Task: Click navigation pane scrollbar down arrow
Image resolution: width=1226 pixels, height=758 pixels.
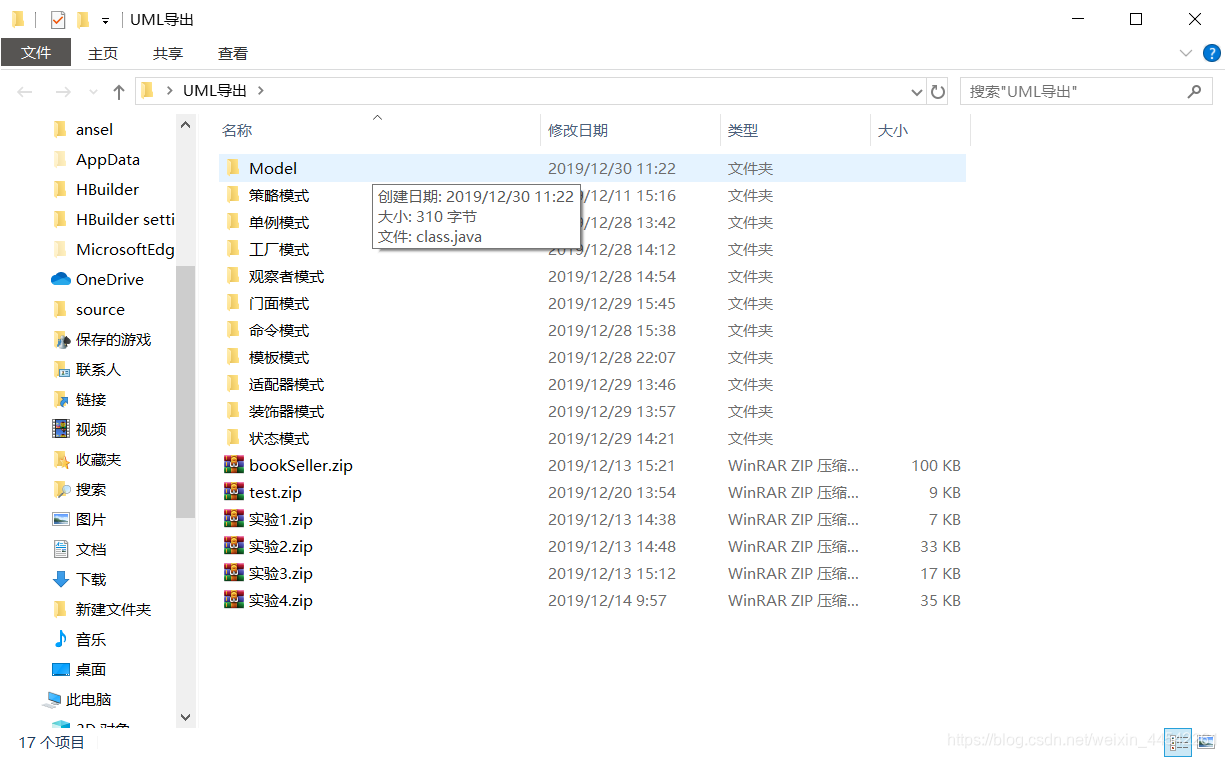Action: tap(185, 717)
